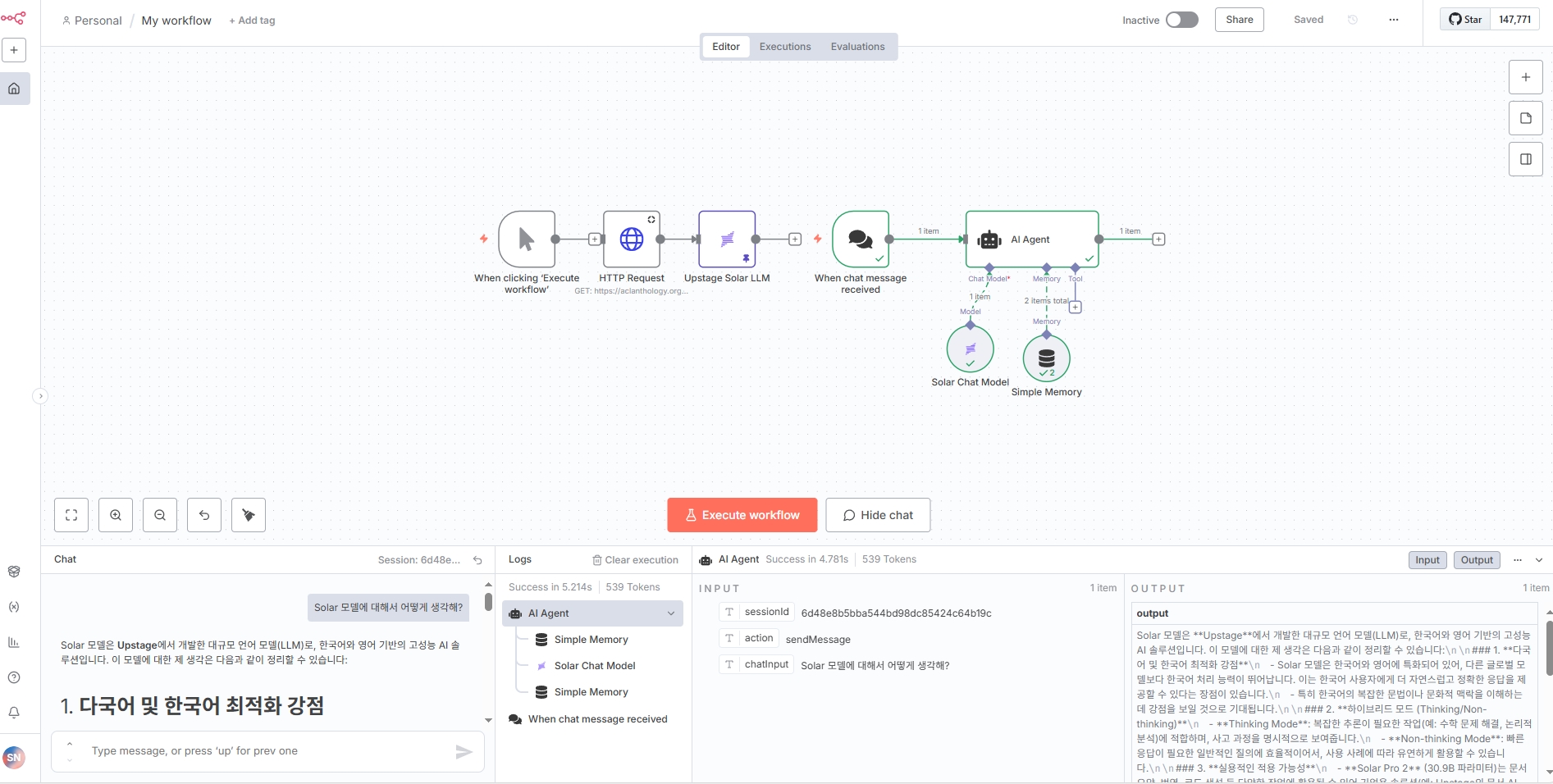
Task: Expand the collapsed left sidebar arrow
Action: pos(40,396)
